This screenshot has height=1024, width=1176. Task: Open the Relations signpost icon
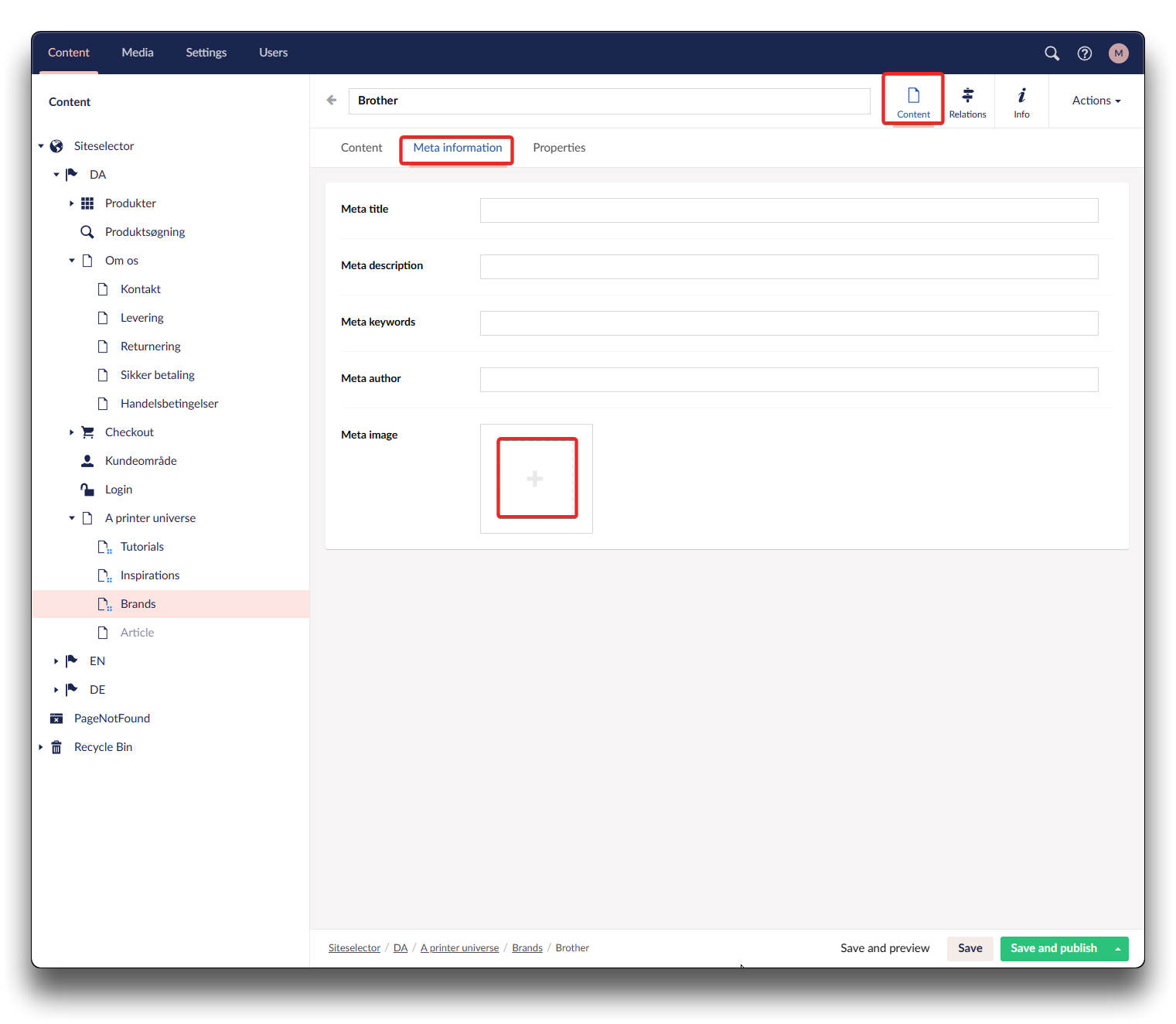click(x=967, y=102)
